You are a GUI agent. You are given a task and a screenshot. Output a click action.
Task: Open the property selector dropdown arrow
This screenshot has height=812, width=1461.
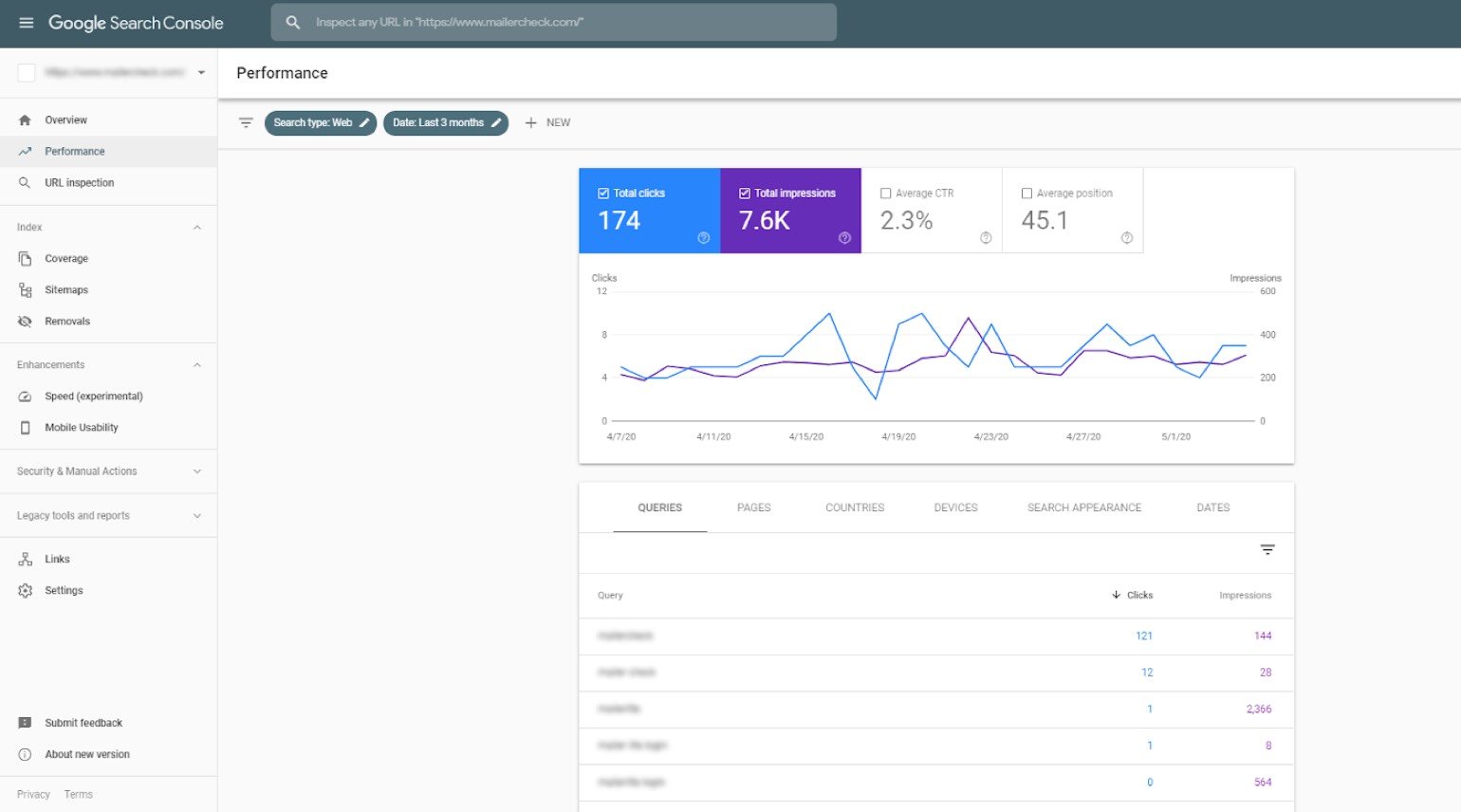coord(201,73)
